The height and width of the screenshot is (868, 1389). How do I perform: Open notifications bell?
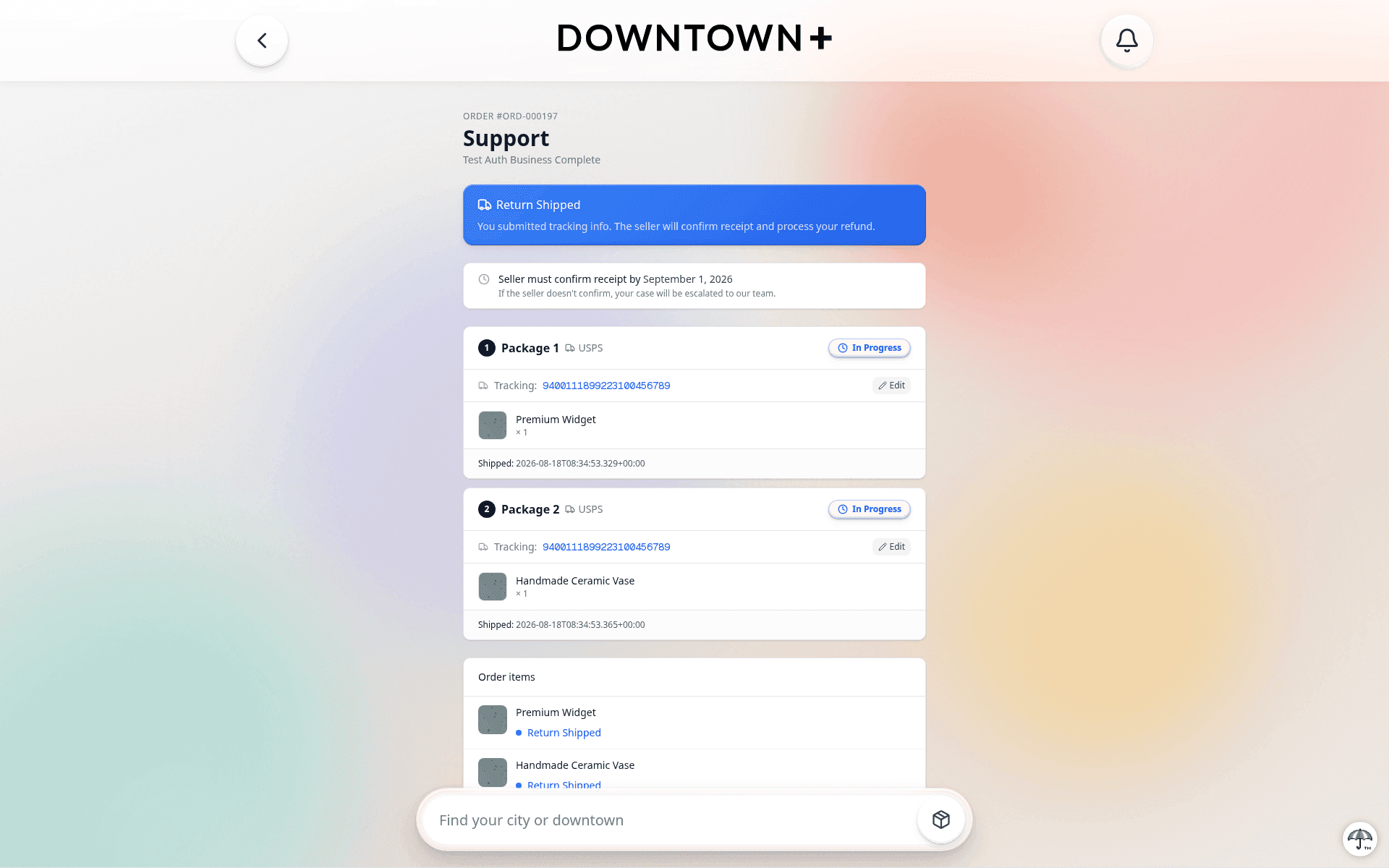[x=1126, y=41]
